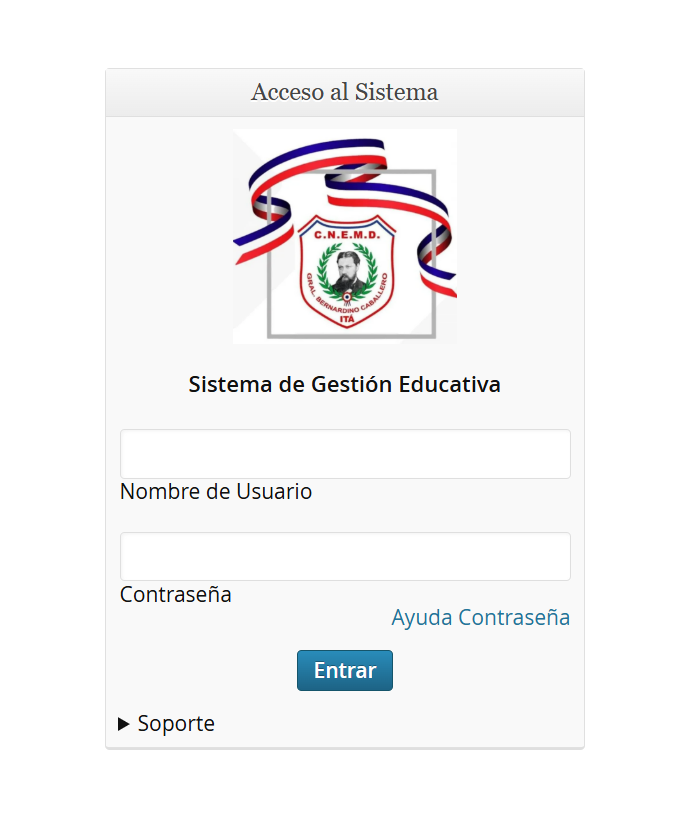Screen dimensions: 686x832
Task: Click the Acceso al Sistema header
Action: (345, 93)
